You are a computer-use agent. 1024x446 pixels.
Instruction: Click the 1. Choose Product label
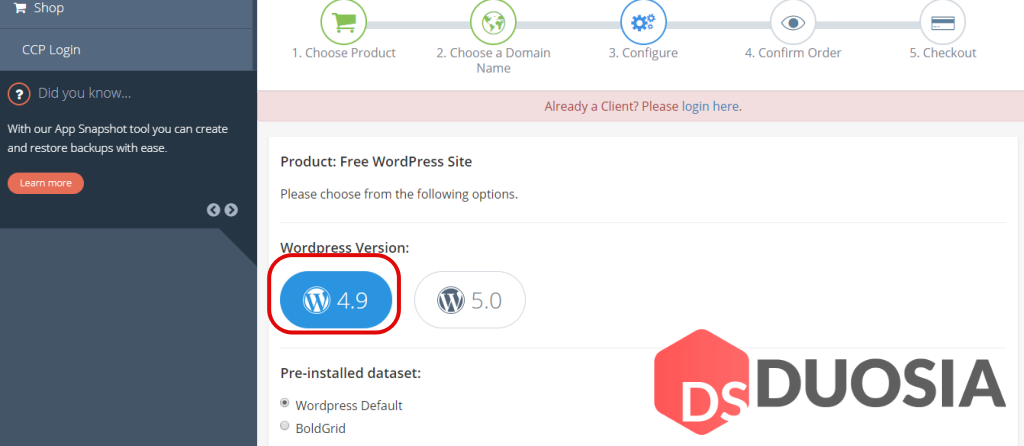[x=344, y=53]
